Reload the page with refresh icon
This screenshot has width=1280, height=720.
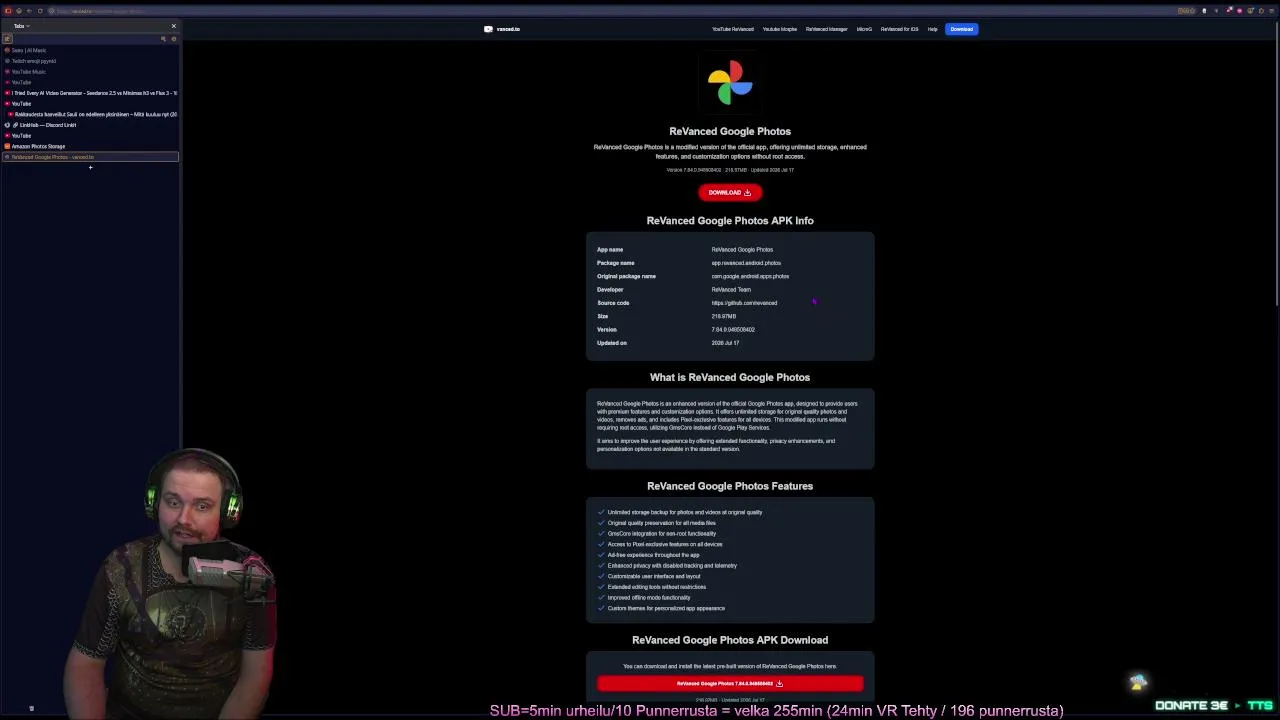[40, 11]
